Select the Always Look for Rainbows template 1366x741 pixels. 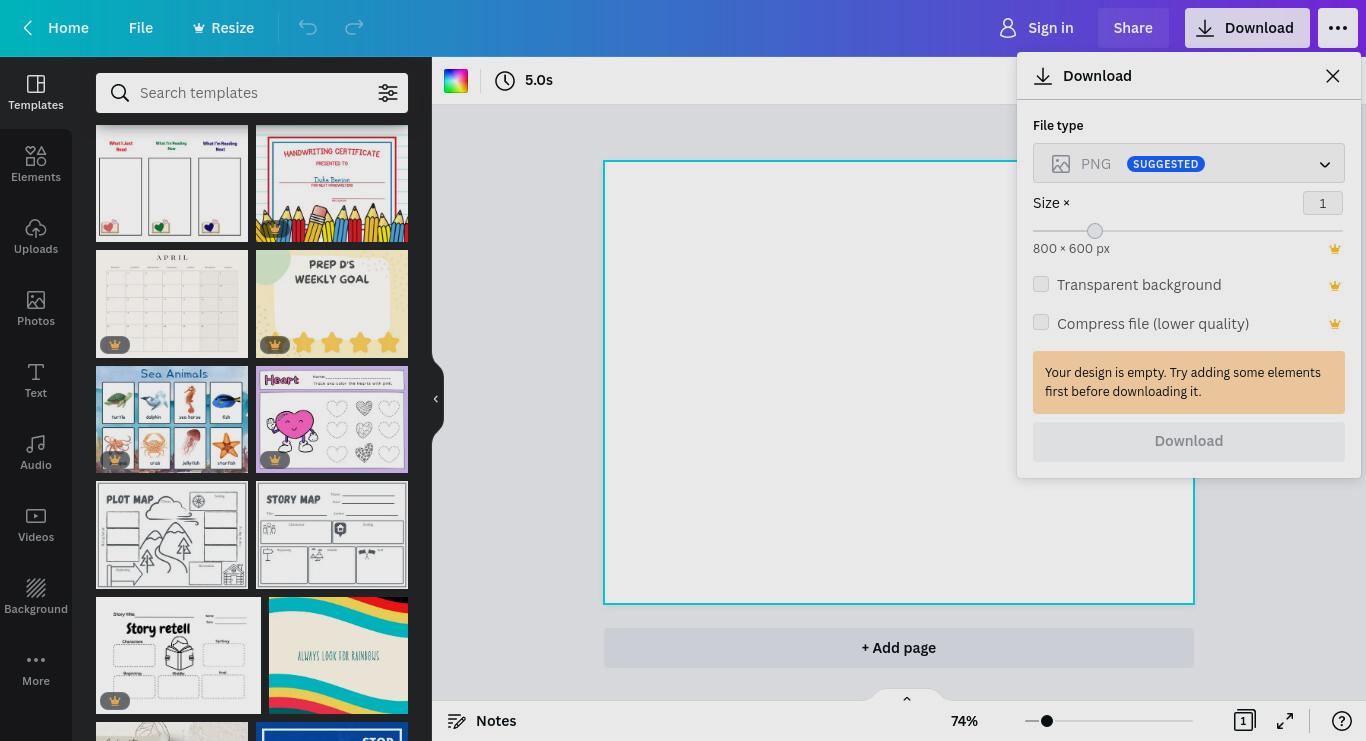coord(338,656)
